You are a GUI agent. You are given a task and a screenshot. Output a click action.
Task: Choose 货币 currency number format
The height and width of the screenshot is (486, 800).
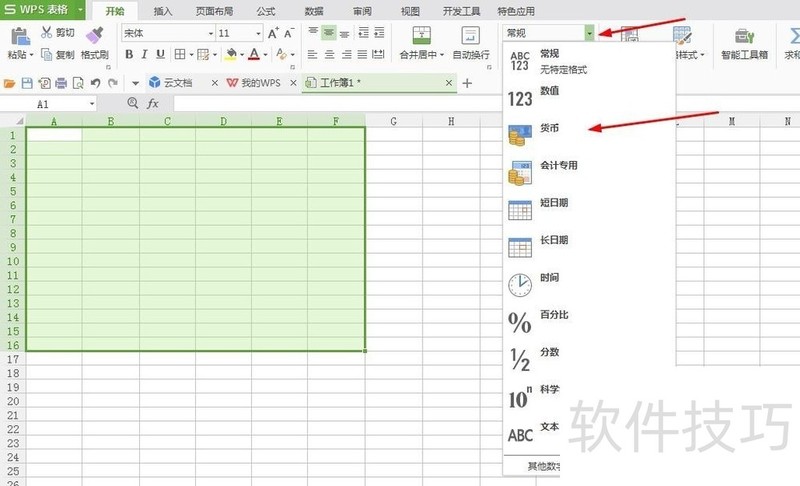click(x=589, y=135)
